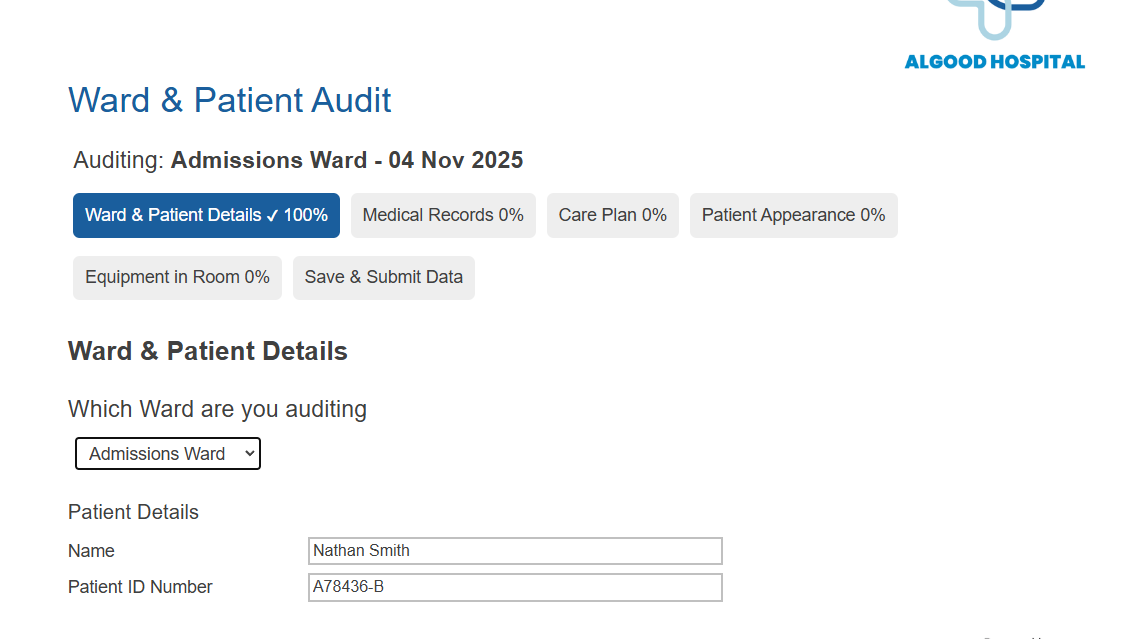This screenshot has height=639, width=1136.
Task: Click the Ward & Patient Details section heading
Action: pyautogui.click(x=207, y=351)
